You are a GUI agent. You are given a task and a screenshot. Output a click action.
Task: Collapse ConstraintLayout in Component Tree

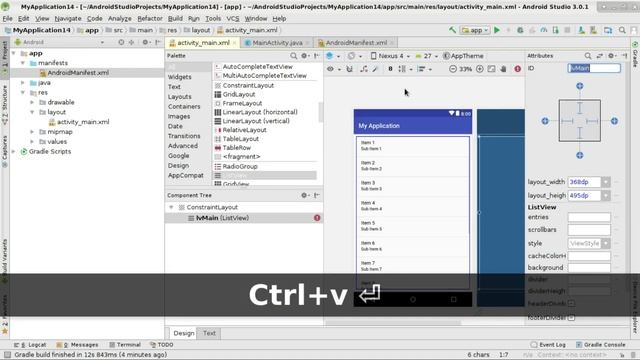click(x=171, y=207)
